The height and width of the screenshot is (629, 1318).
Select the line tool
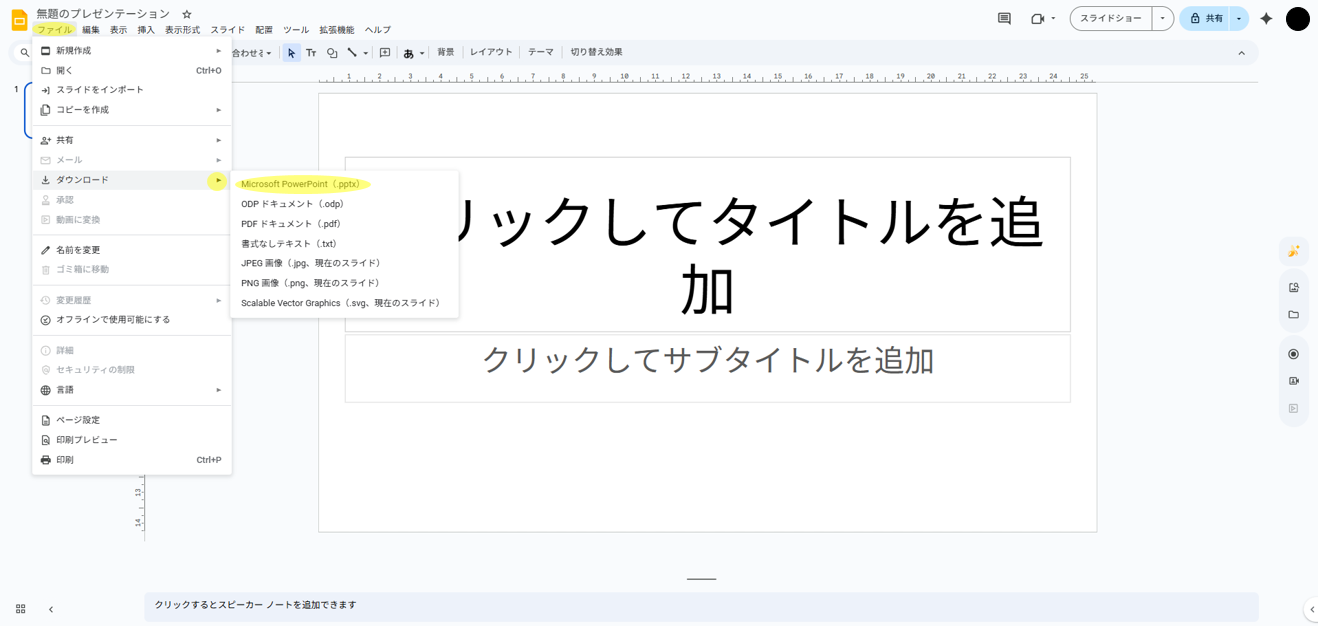pos(352,53)
